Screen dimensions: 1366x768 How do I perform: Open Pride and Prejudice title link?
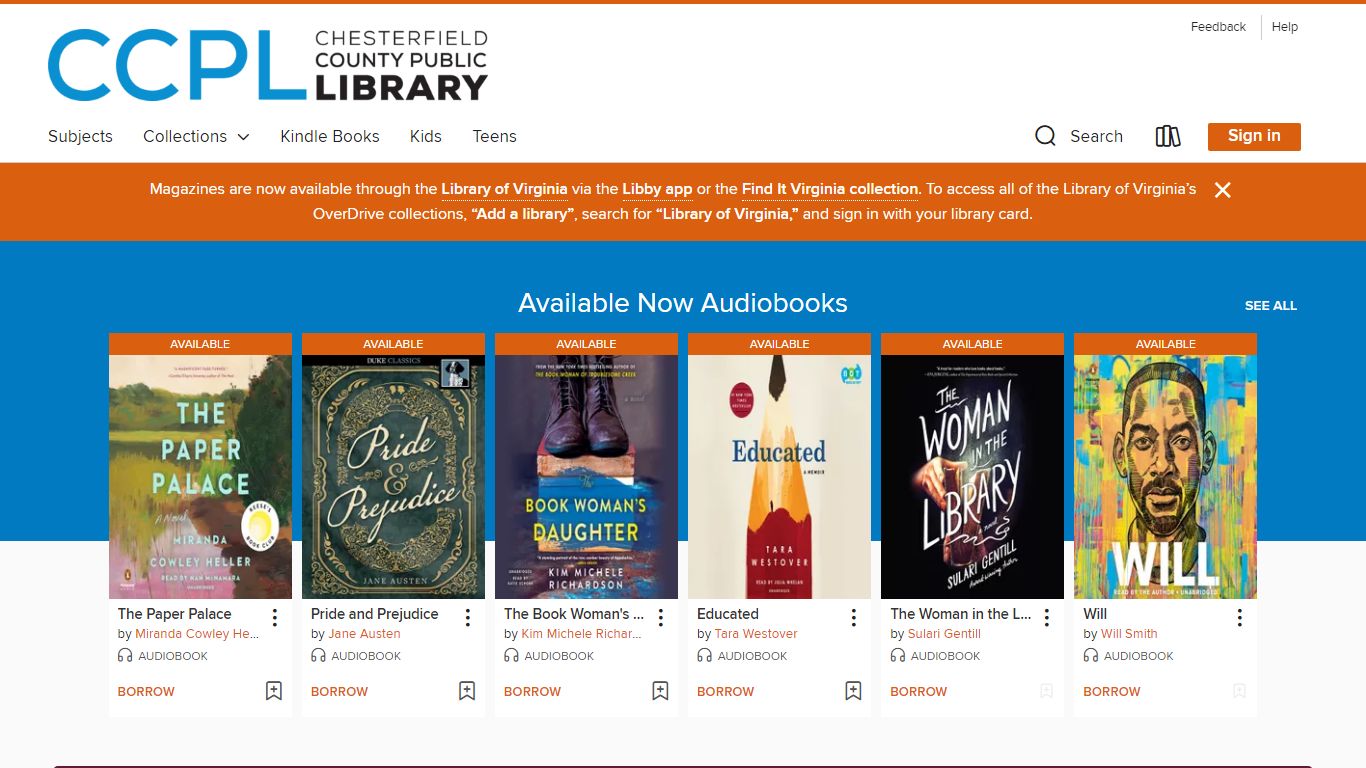point(374,614)
